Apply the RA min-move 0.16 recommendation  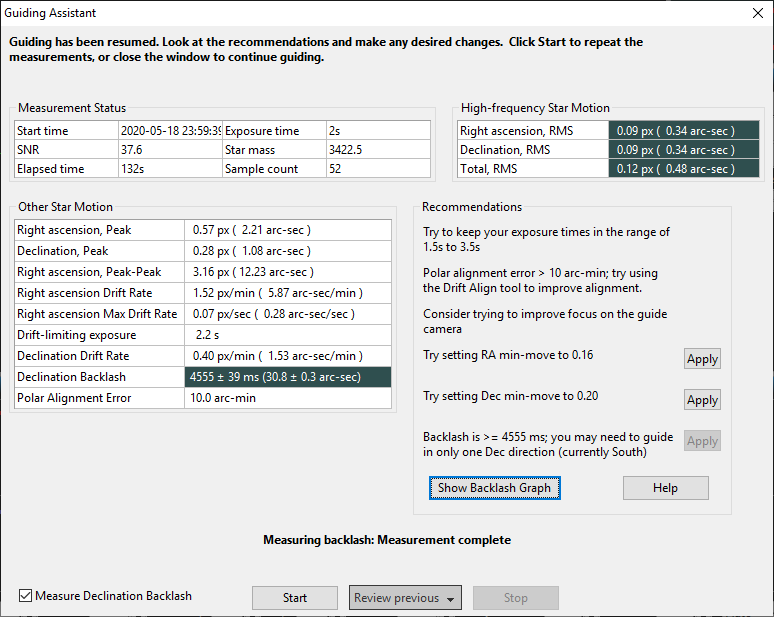click(x=702, y=359)
